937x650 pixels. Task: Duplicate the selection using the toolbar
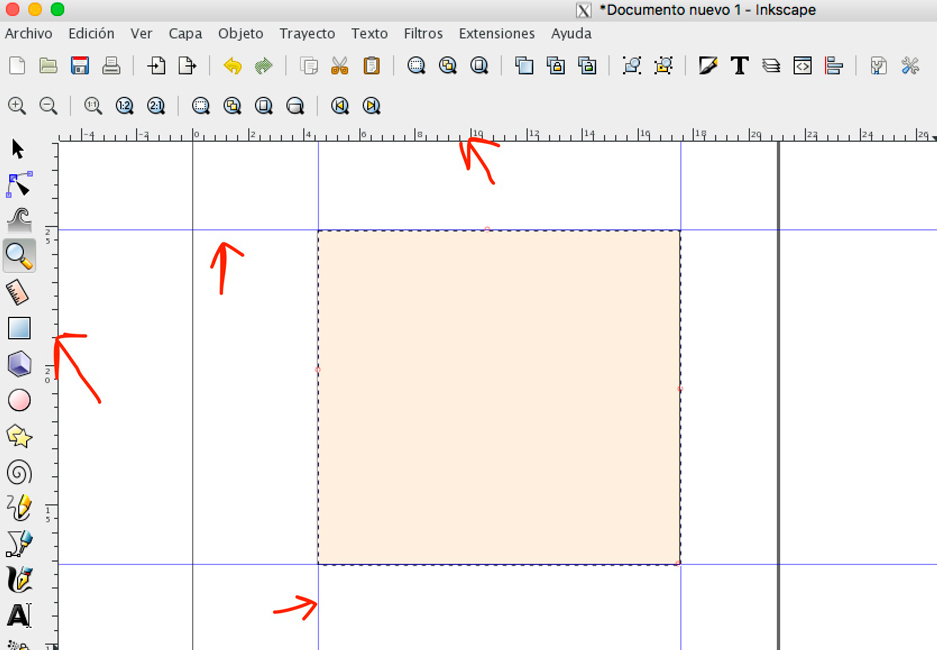click(x=524, y=66)
